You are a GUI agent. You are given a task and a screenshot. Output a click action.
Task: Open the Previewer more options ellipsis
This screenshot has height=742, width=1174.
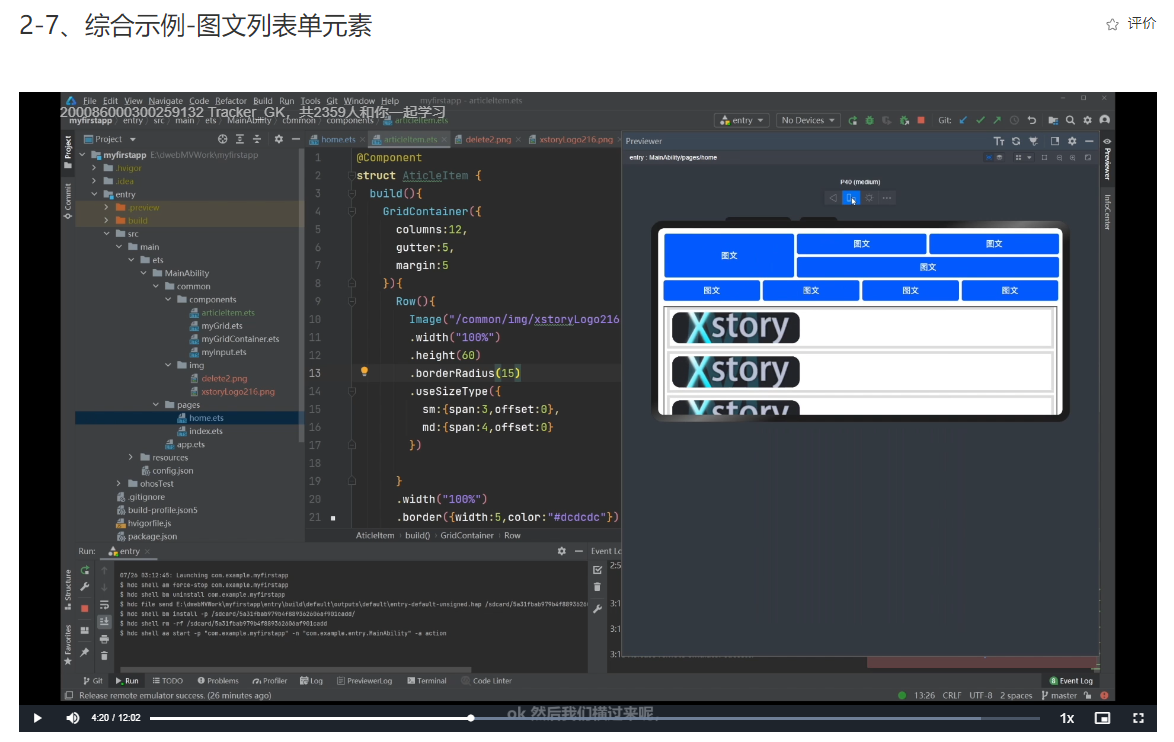coord(887,198)
